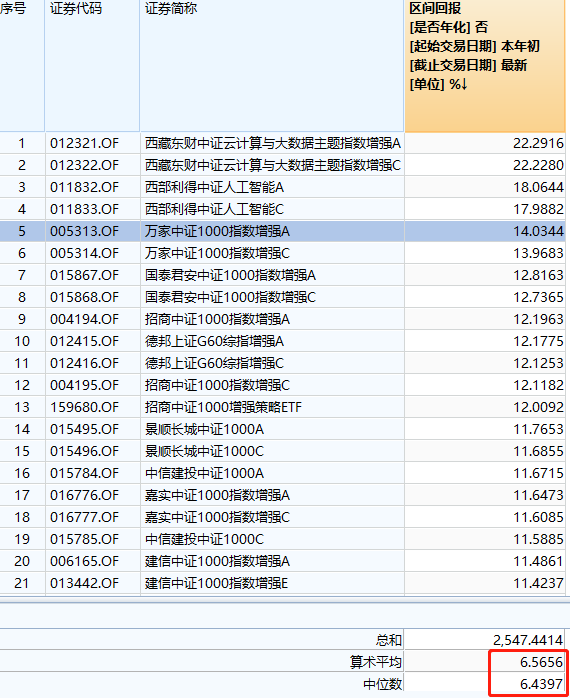Click the 算术平均 value 6.5656
This screenshot has height=698, width=570.
click(x=541, y=662)
